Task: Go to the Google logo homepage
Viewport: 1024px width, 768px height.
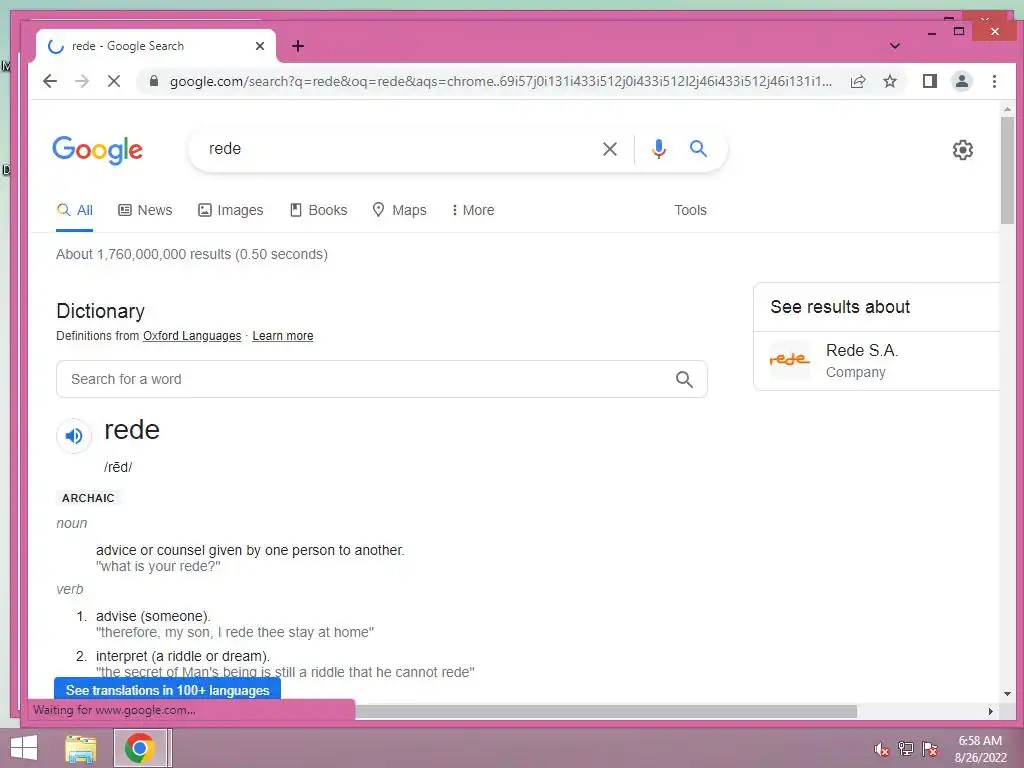Action: (x=97, y=150)
